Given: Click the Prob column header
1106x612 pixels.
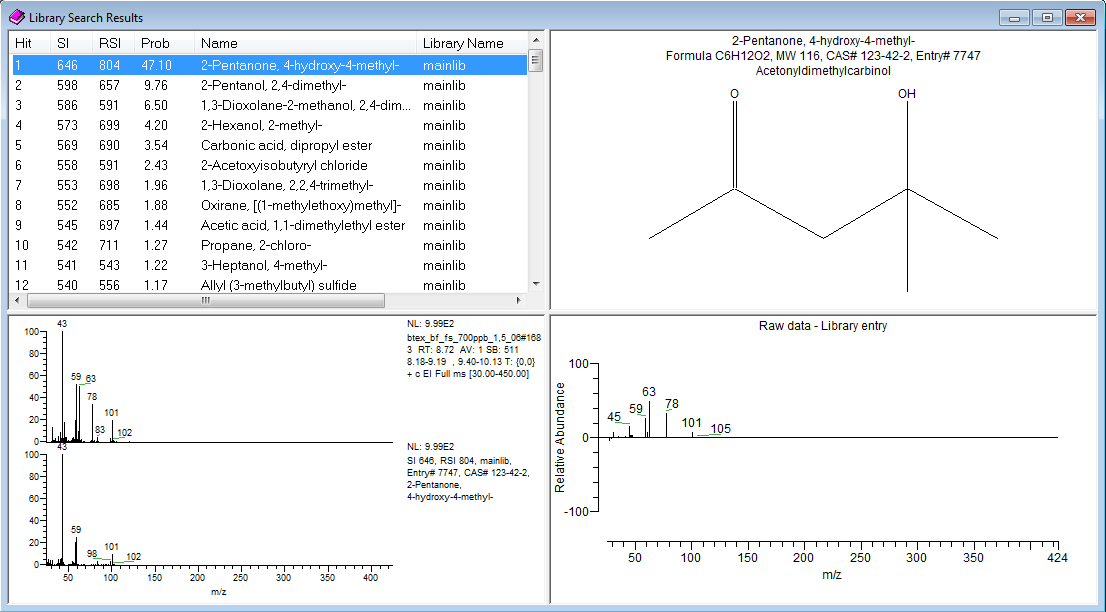Looking at the screenshot, I should click(x=155, y=43).
